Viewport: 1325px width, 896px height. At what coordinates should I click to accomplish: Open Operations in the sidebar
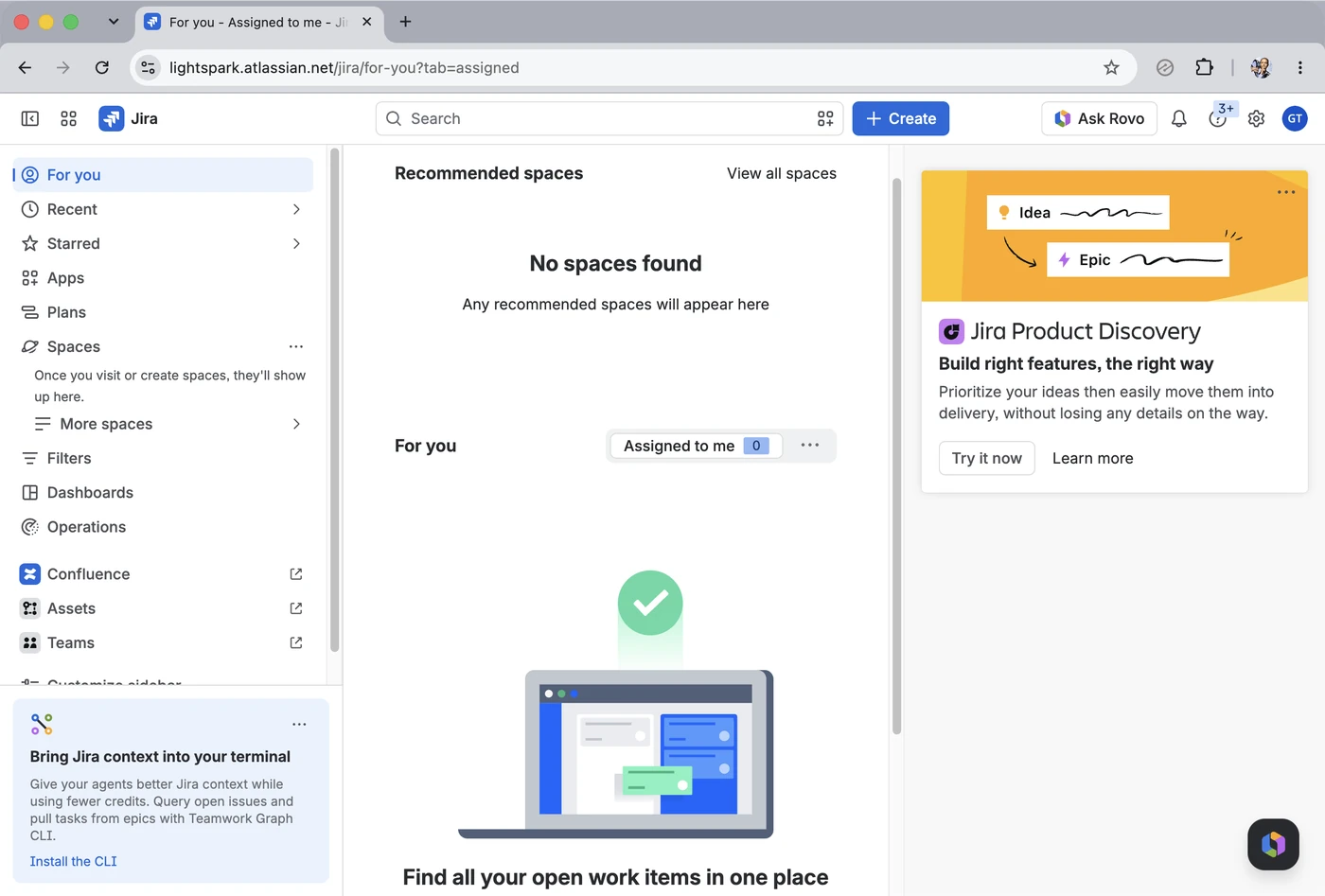[163, 527]
